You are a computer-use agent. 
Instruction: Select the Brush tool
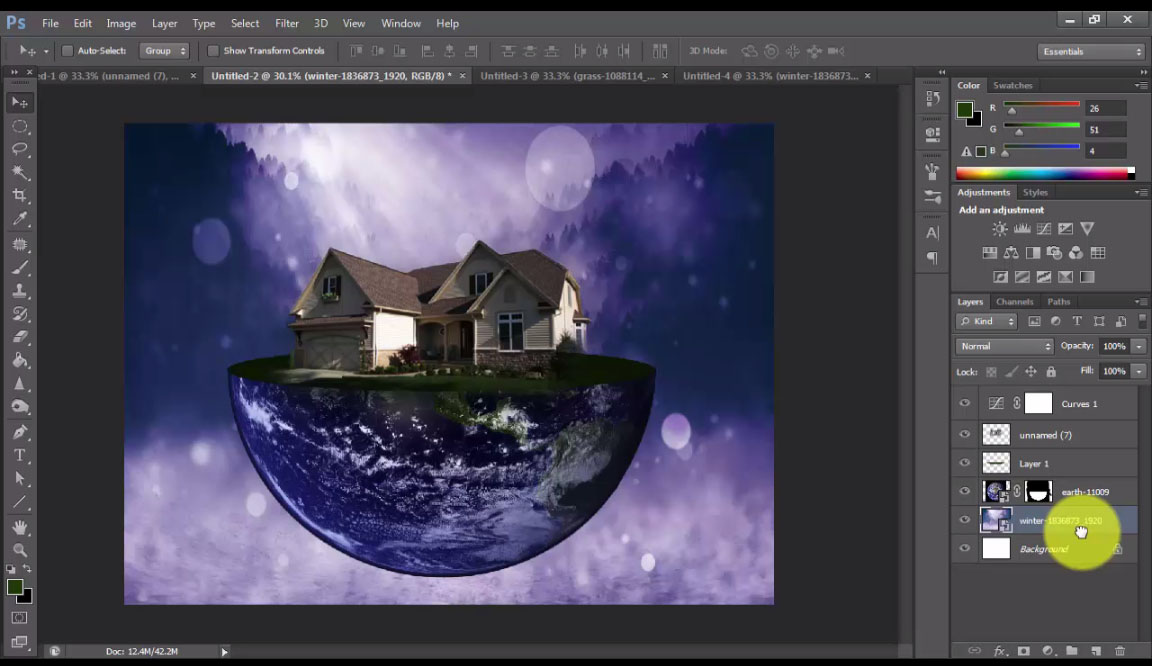(x=20, y=267)
